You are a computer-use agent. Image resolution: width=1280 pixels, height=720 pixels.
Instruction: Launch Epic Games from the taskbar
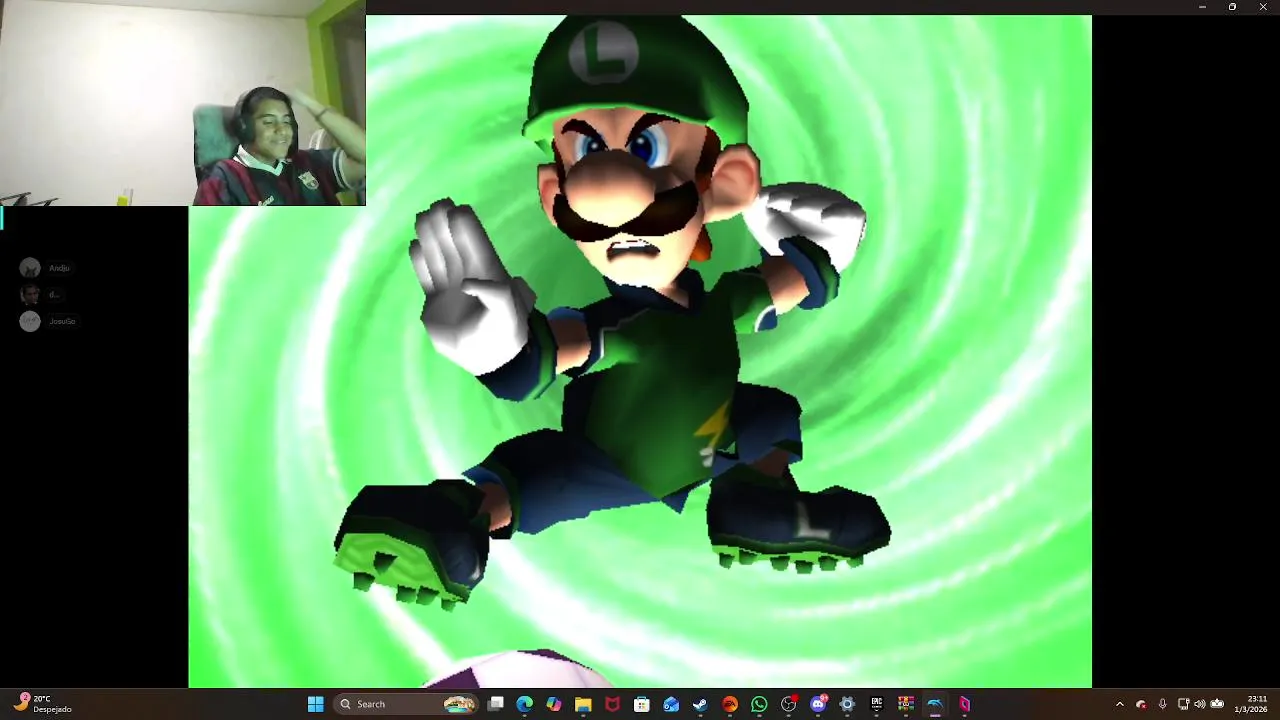(877, 704)
